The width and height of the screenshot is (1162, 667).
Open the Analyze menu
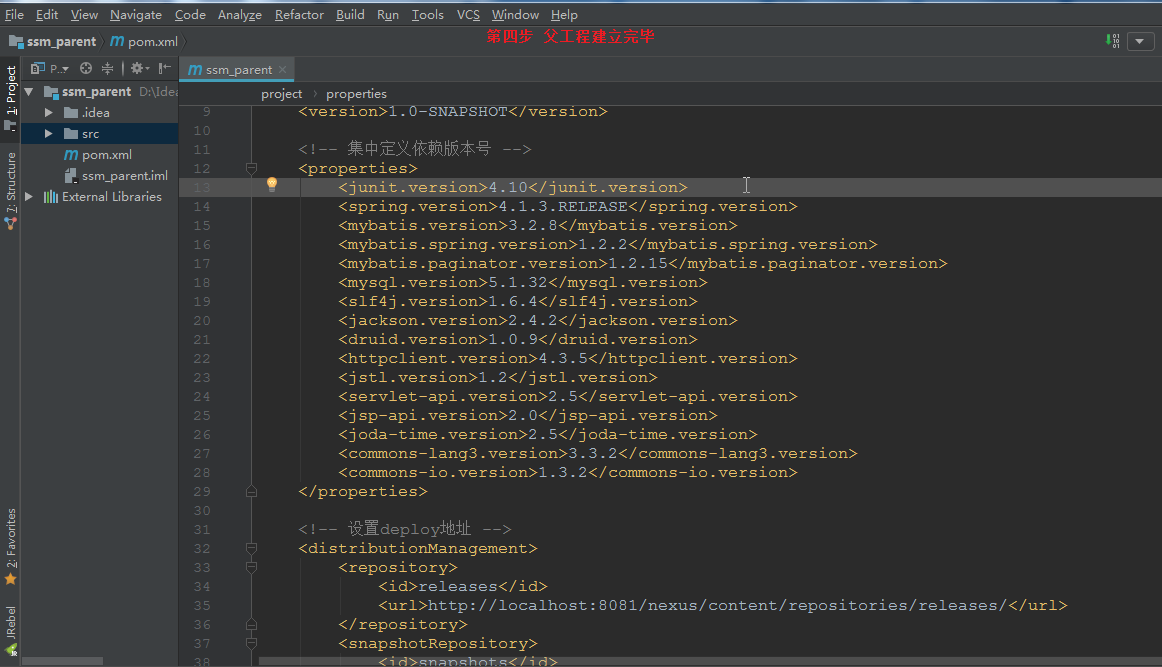(x=239, y=15)
